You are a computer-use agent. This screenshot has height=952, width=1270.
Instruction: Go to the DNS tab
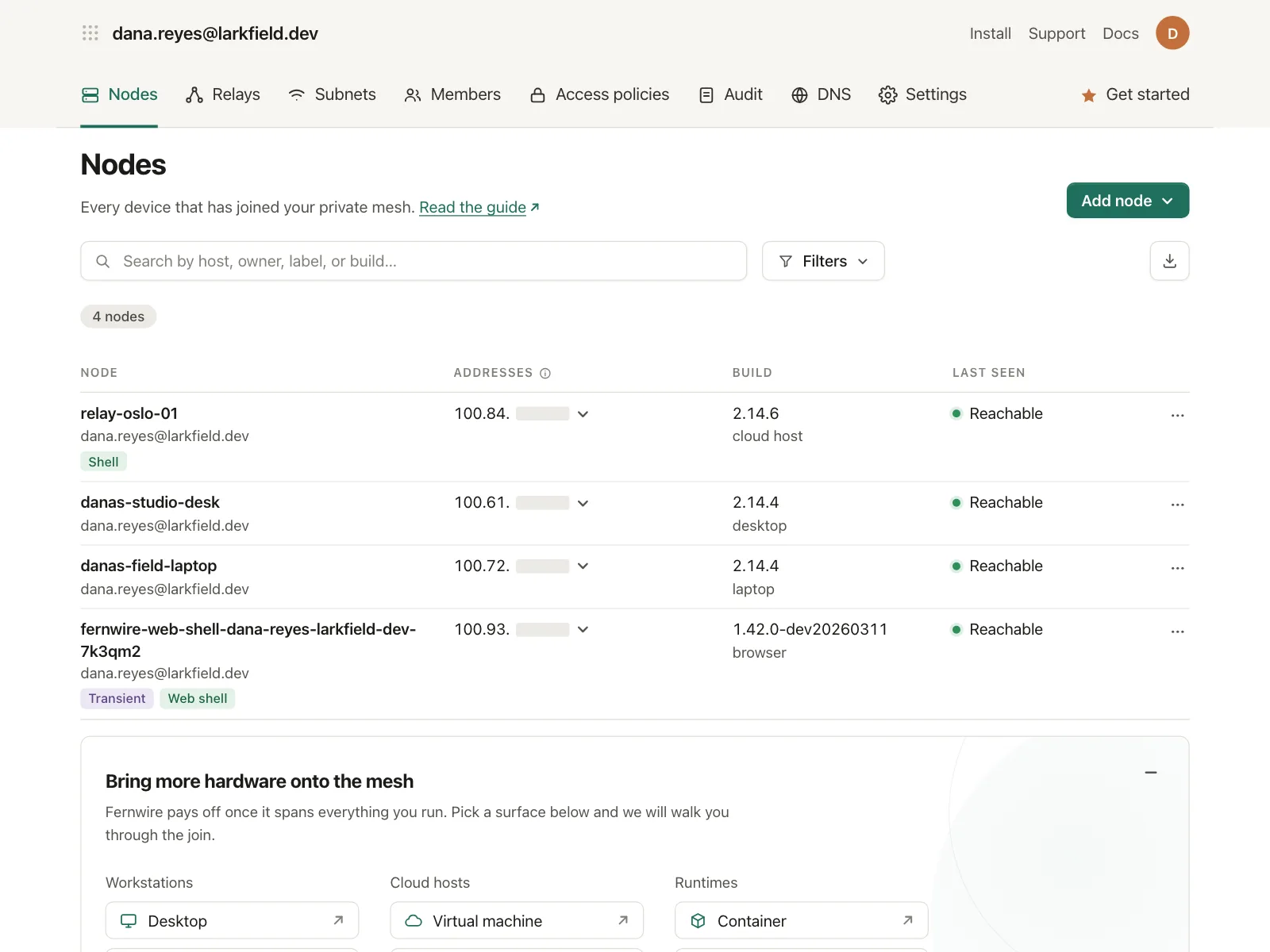click(821, 94)
